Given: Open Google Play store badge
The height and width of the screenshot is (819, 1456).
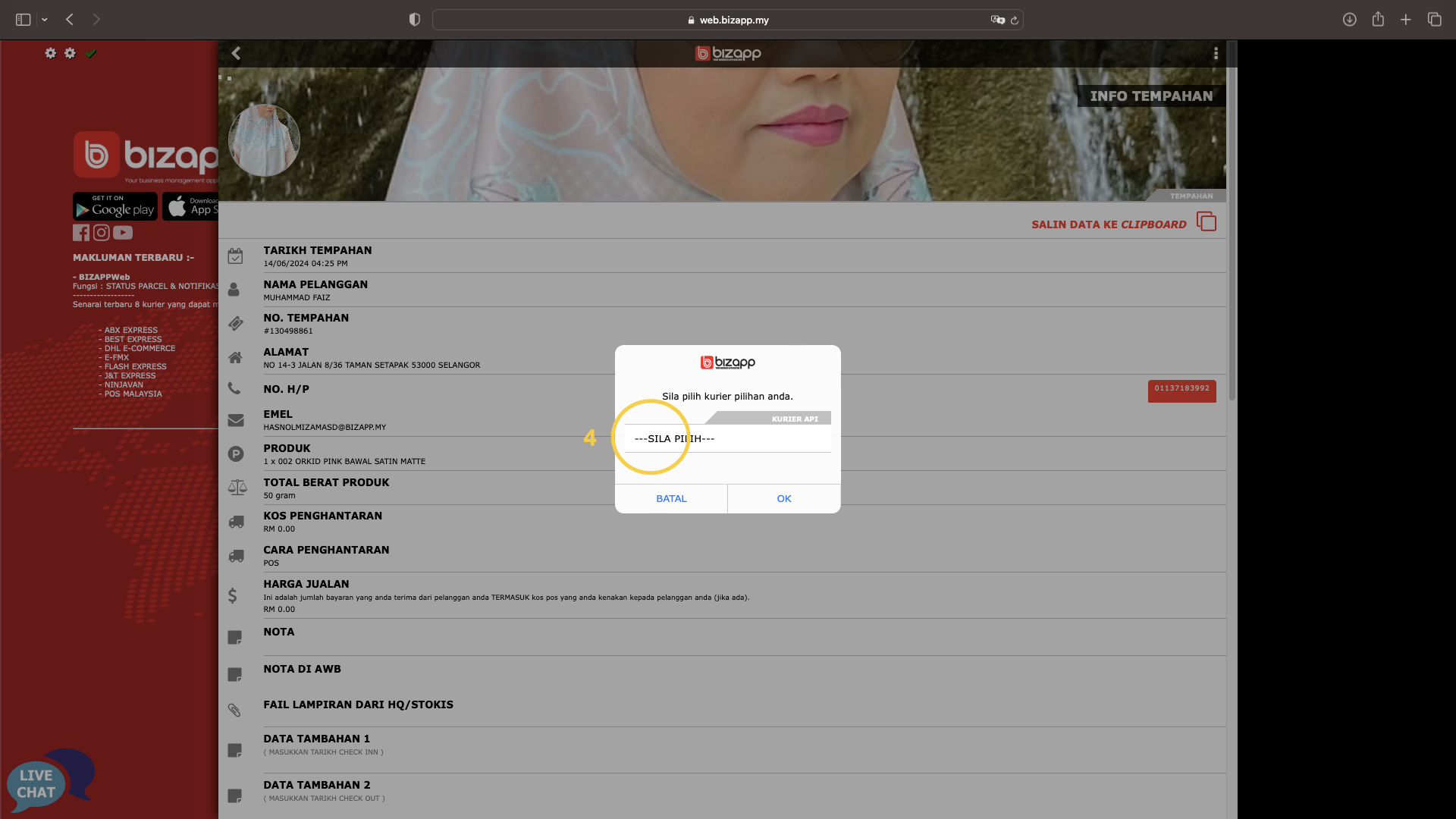Looking at the screenshot, I should (x=115, y=206).
